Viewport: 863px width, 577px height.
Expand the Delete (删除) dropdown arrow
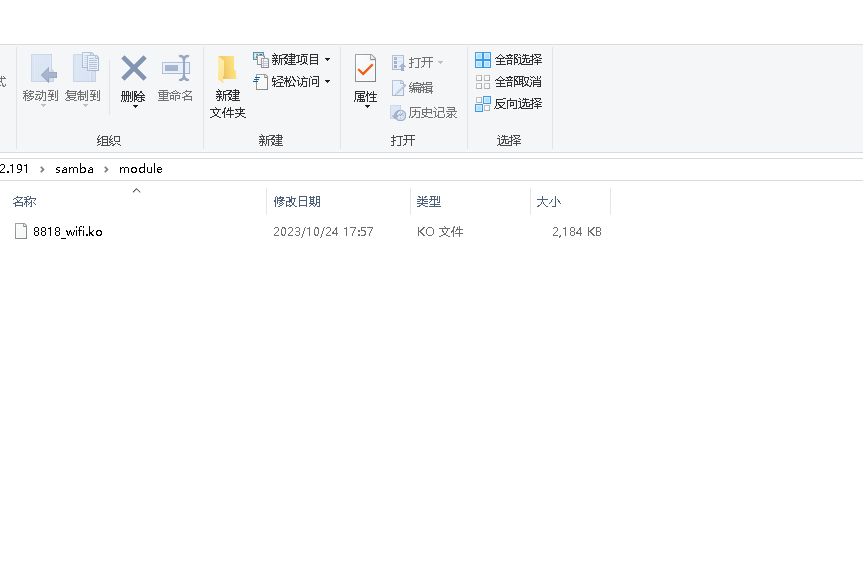point(135,107)
